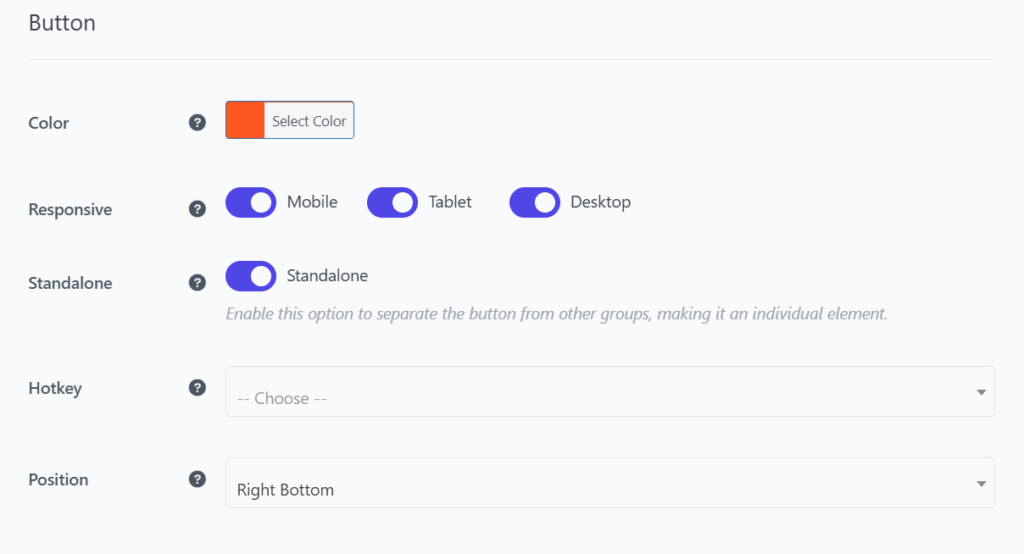Open the Responsive help question mark
Viewport: 1024px width, 554px height.
197,209
